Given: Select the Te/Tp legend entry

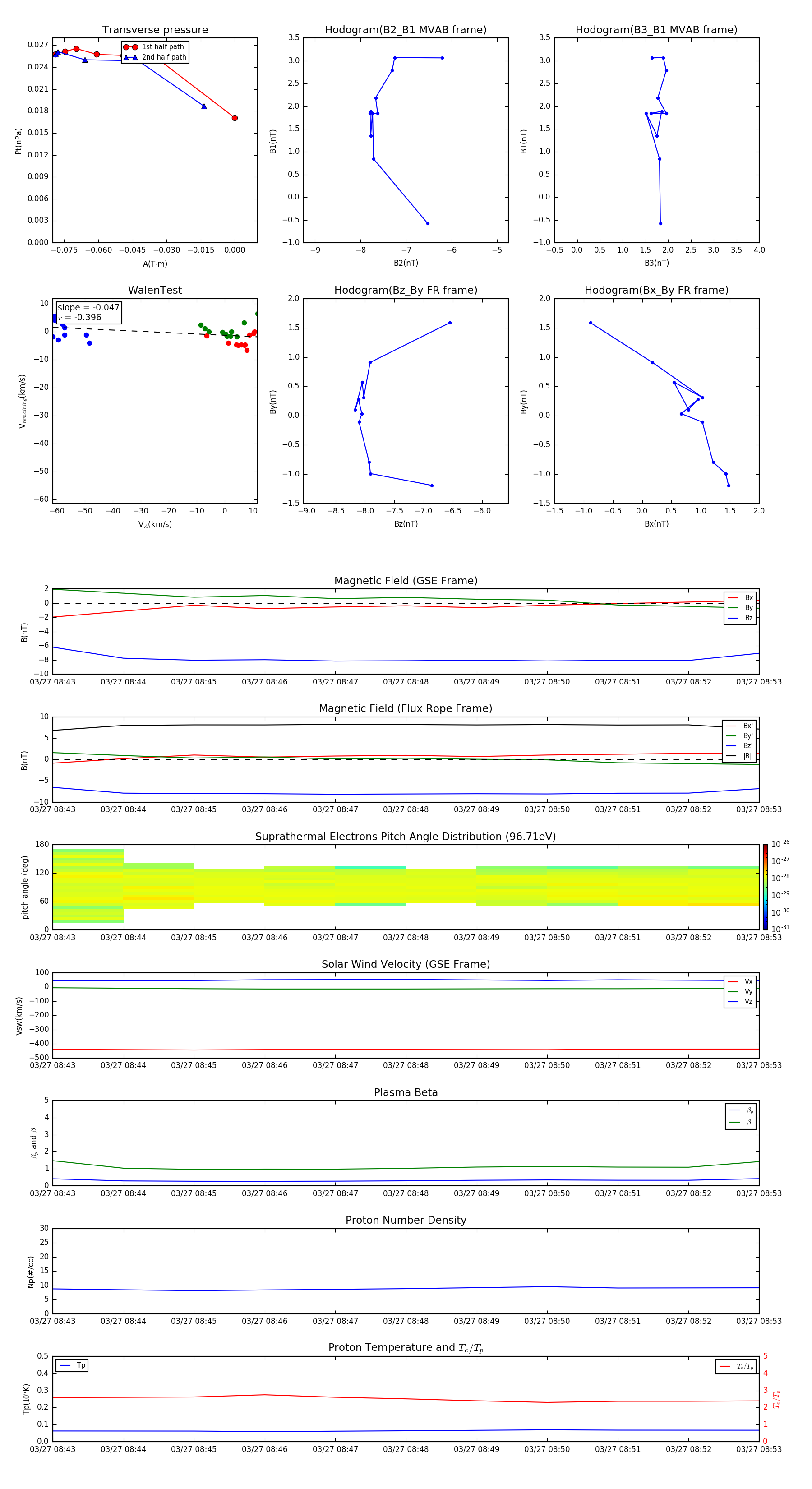Looking at the screenshot, I should click(736, 1366).
